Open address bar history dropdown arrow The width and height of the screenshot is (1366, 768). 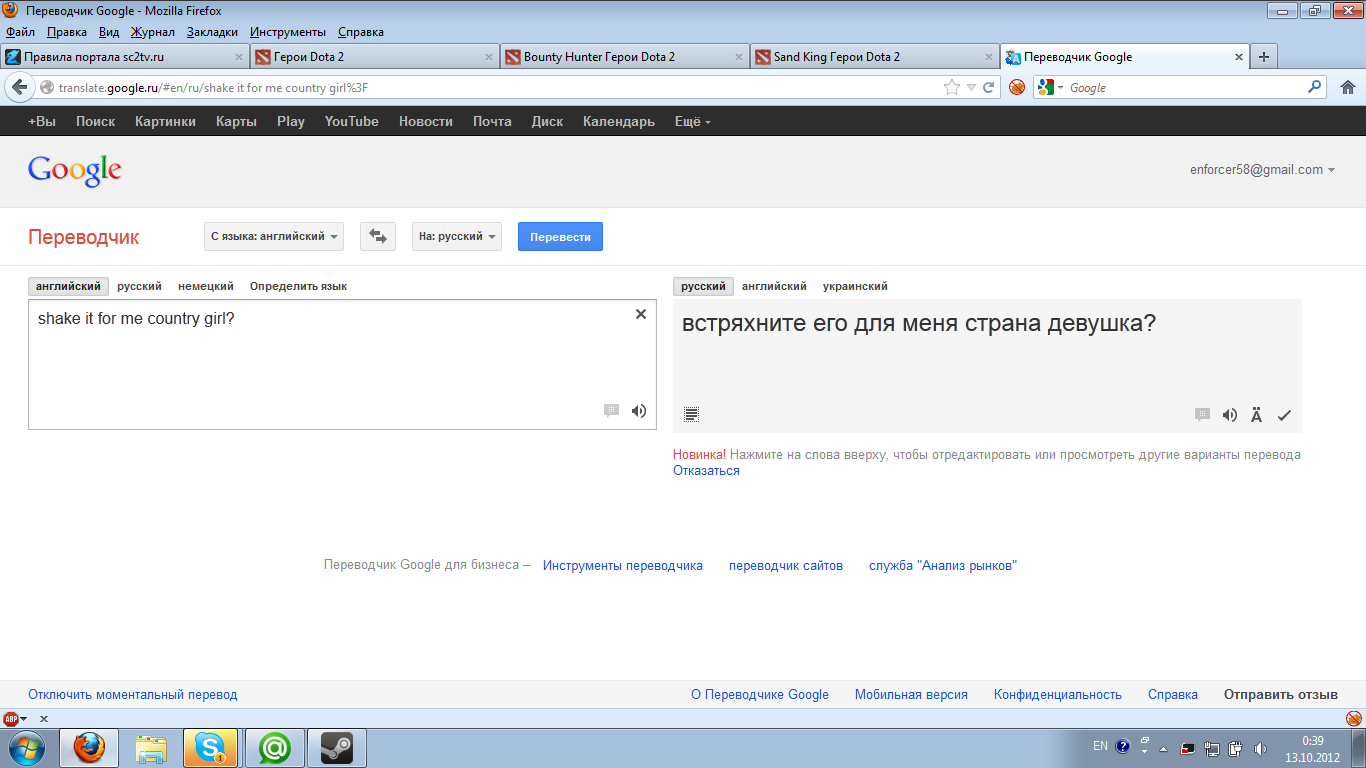pyautogui.click(x=970, y=88)
